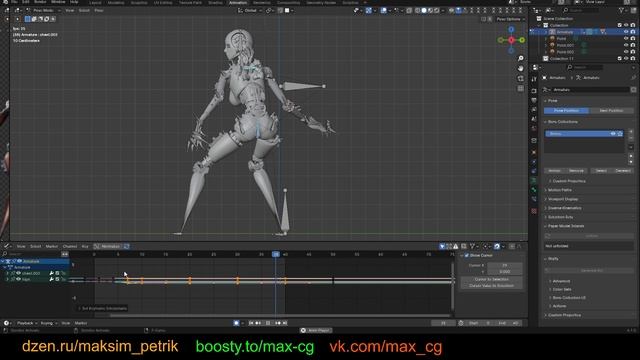Screen dimensions: 640x360
Task: Click the pan view hand icon
Action: tap(520, 68)
